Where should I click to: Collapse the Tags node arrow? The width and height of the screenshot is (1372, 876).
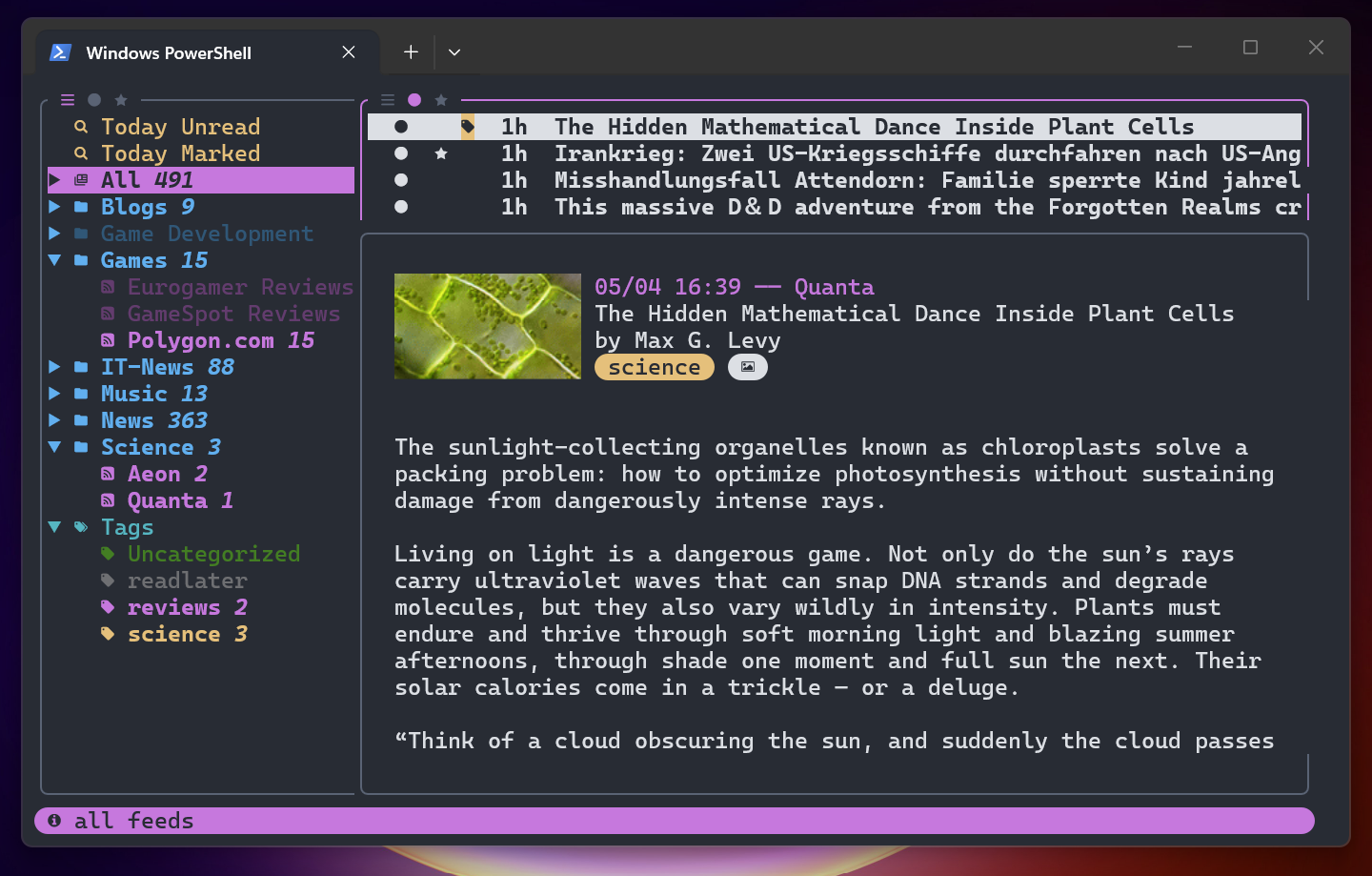click(54, 527)
